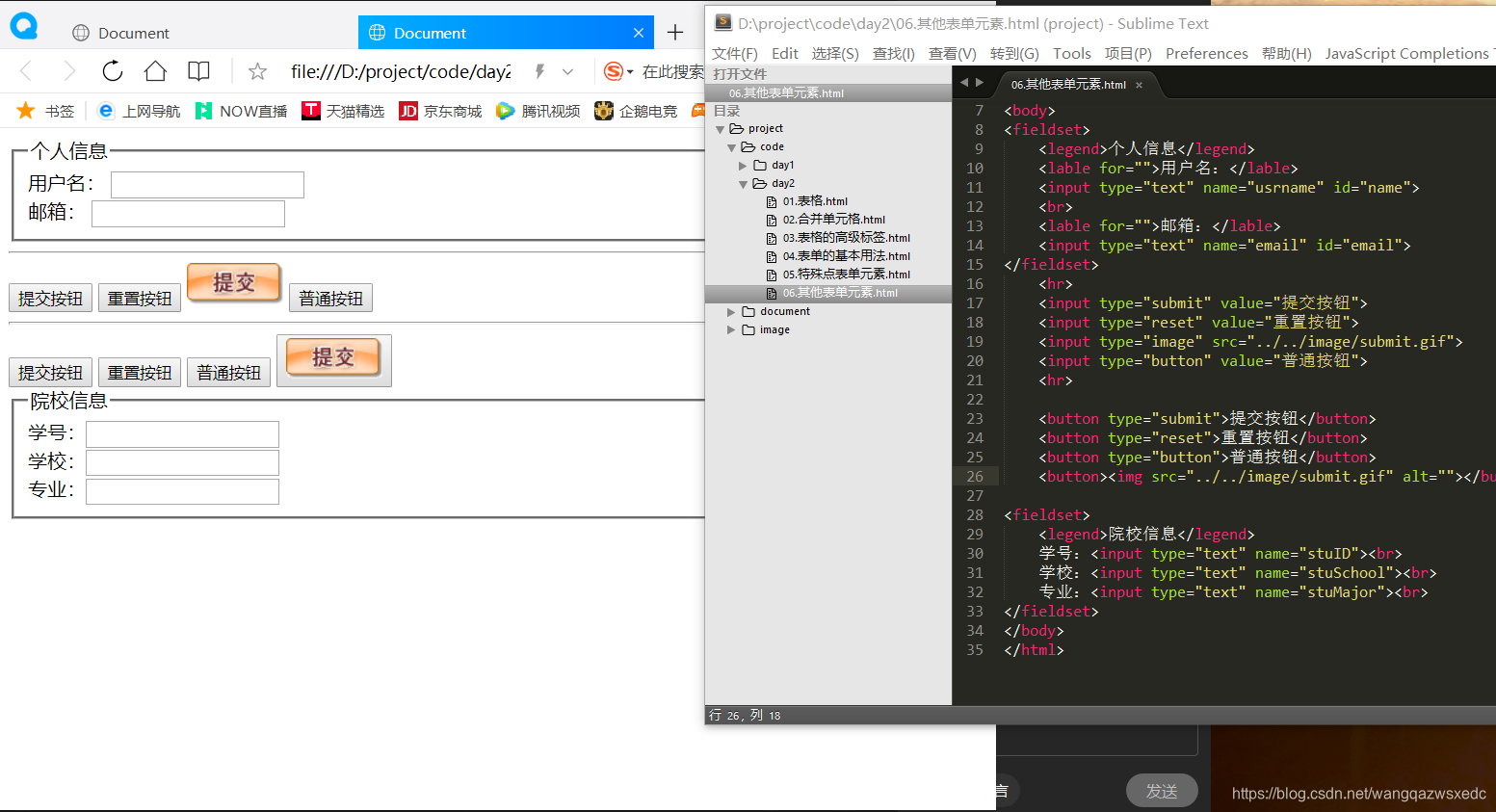1496x812 pixels.
Task: Open 02.合并单元格.html file
Action: coord(833,220)
